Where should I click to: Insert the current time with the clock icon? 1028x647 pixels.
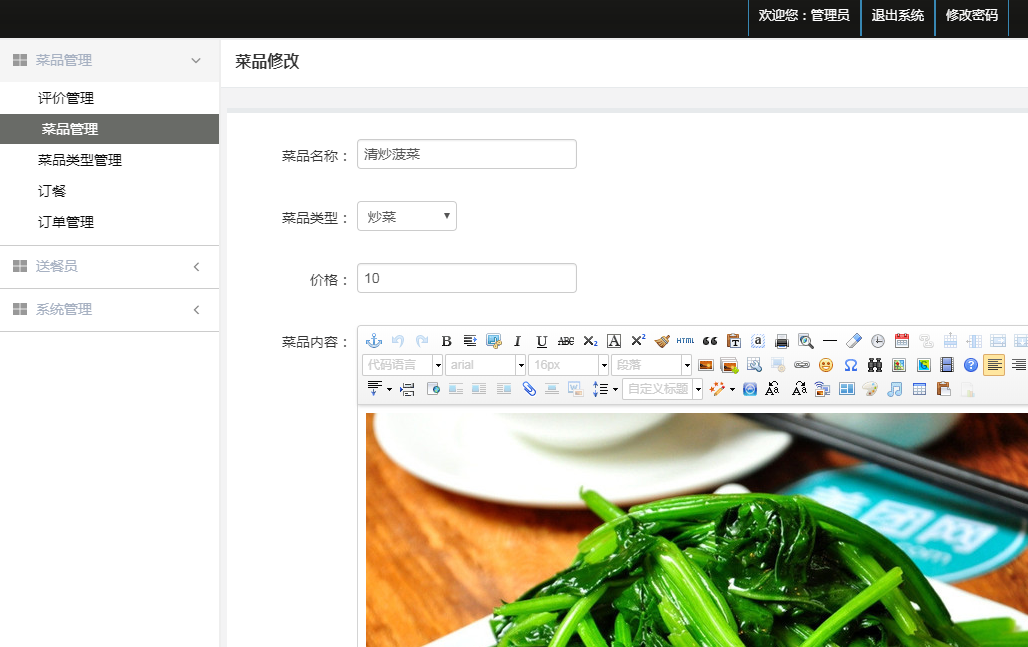point(878,341)
